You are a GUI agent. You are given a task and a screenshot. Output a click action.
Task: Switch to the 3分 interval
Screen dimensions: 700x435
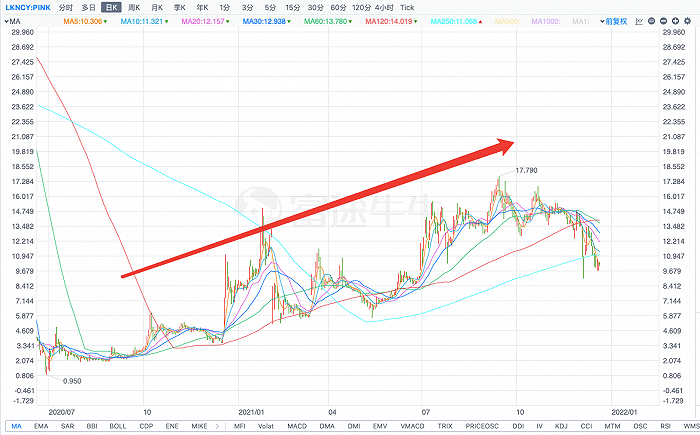[247, 8]
